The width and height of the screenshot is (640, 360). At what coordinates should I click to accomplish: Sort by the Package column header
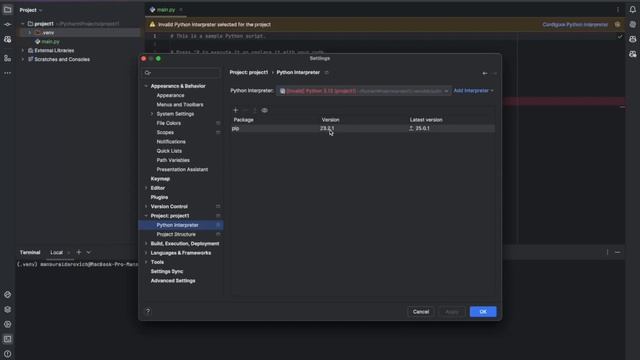243,120
